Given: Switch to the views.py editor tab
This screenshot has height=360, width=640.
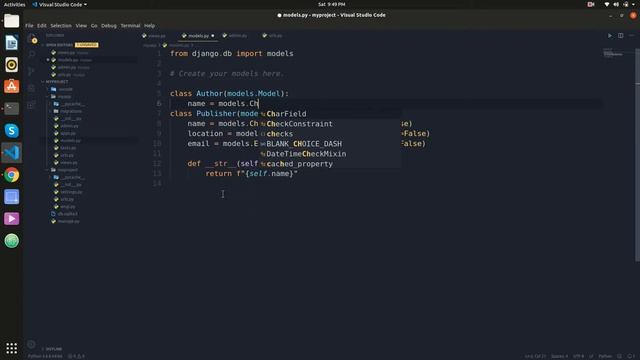Looking at the screenshot, I should coord(157,36).
